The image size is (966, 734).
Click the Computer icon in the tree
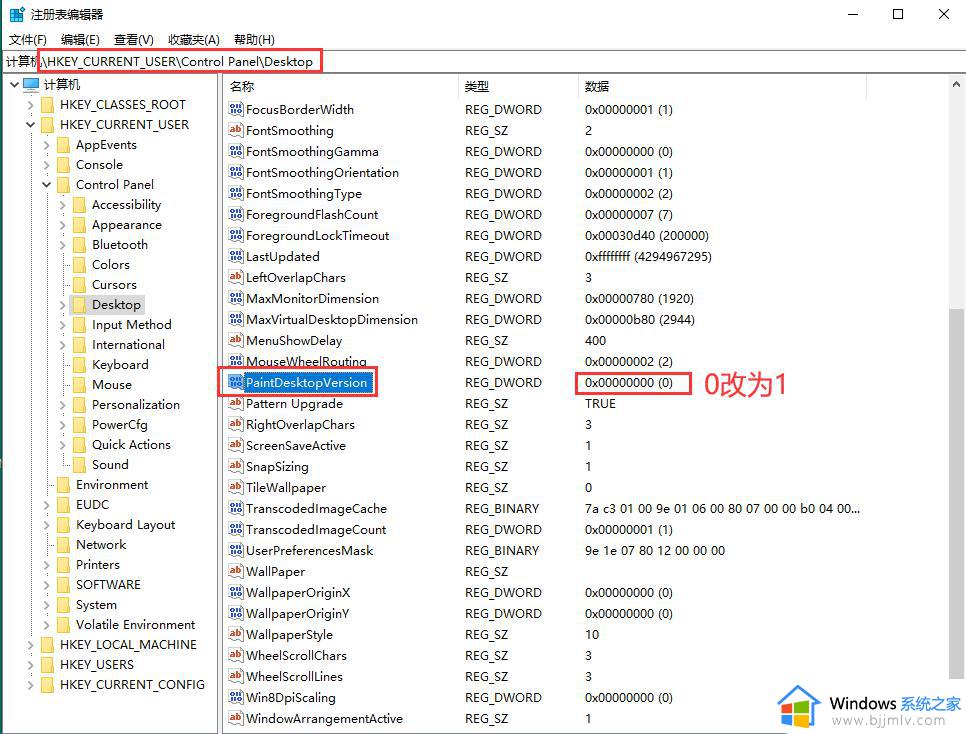point(31,84)
